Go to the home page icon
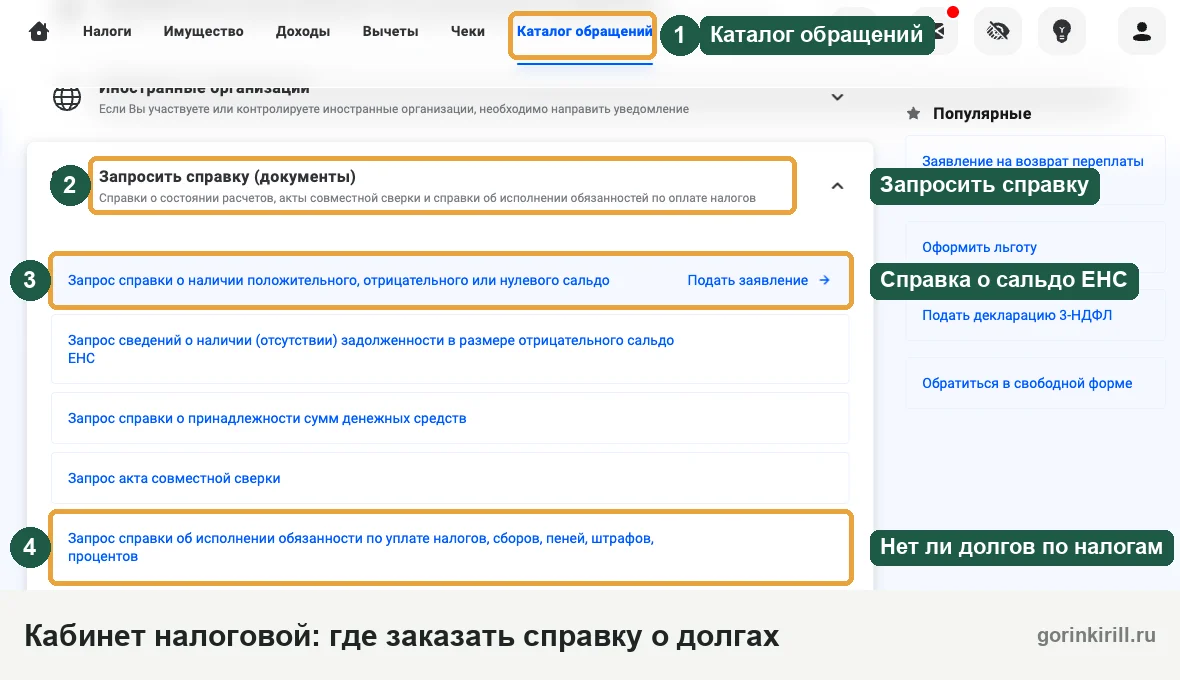Image resolution: width=1180 pixels, height=680 pixels. click(39, 32)
